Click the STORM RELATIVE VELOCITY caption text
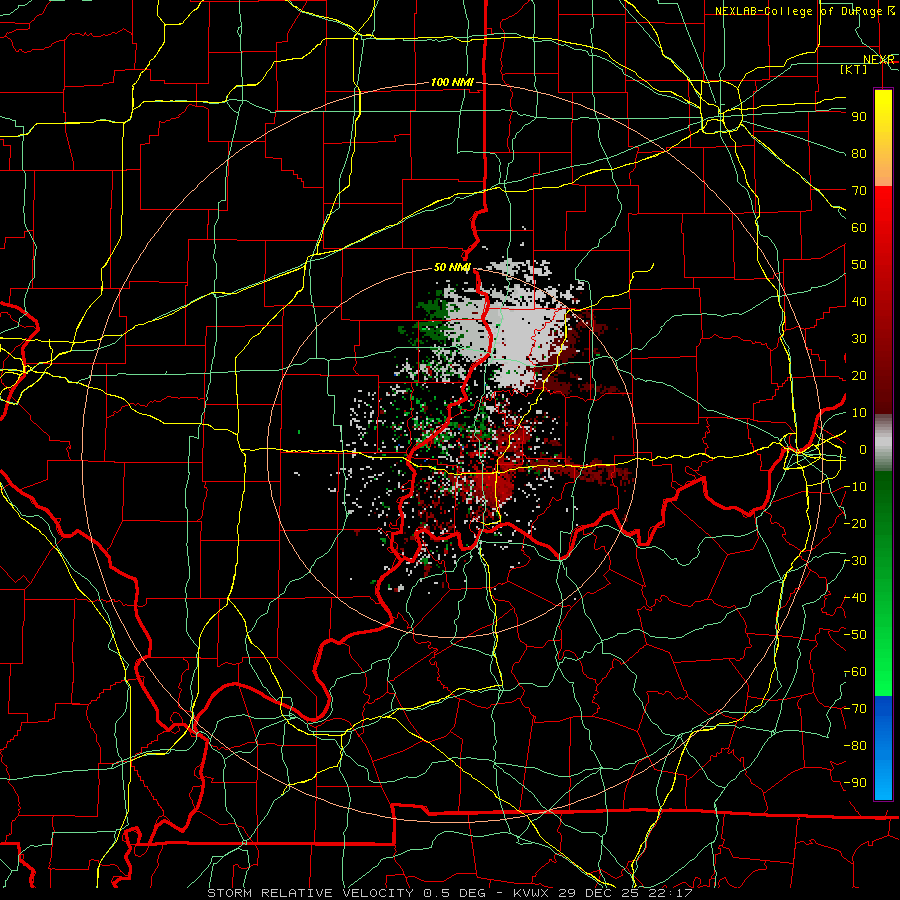 (310, 893)
